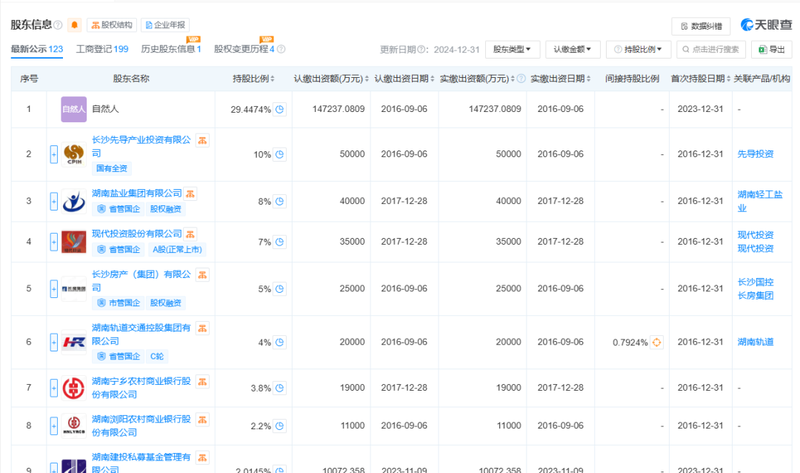Sort by 持股比例 column header
This screenshot has height=473, width=800.
251,78
